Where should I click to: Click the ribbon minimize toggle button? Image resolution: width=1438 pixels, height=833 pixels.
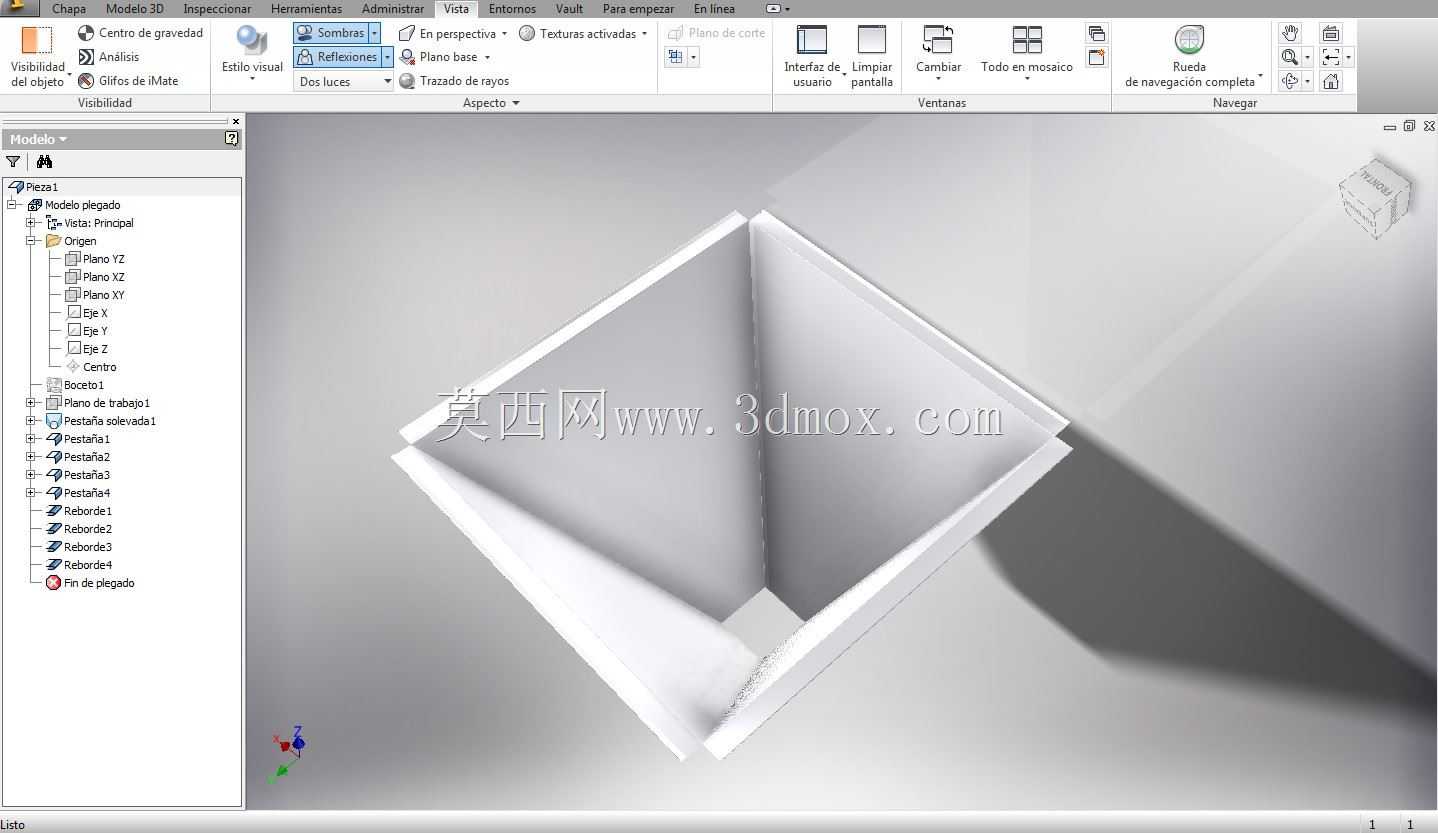pos(774,9)
